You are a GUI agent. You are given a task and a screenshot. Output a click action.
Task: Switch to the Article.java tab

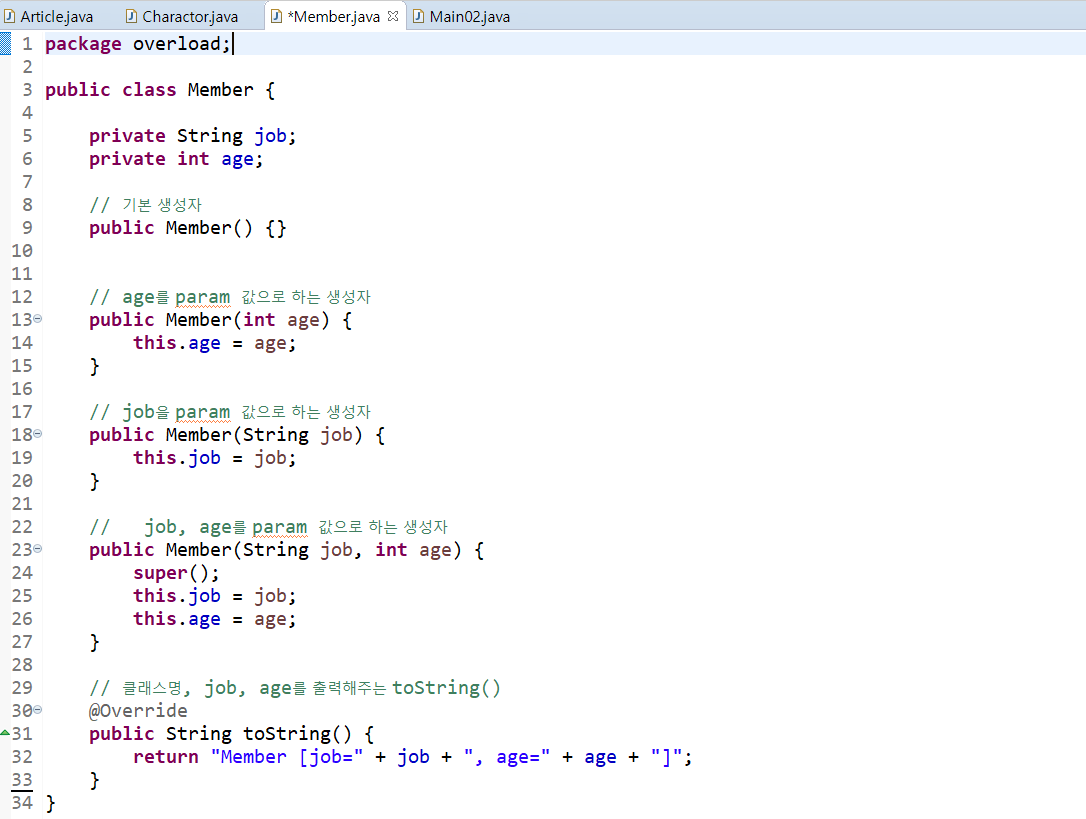pyautogui.click(x=48, y=16)
